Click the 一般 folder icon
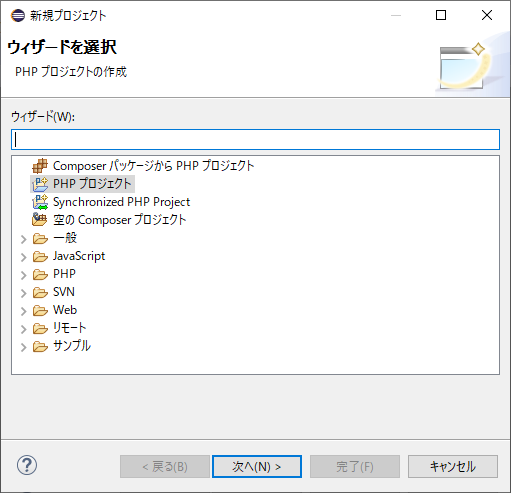This screenshot has height=493, width=511. (40, 238)
